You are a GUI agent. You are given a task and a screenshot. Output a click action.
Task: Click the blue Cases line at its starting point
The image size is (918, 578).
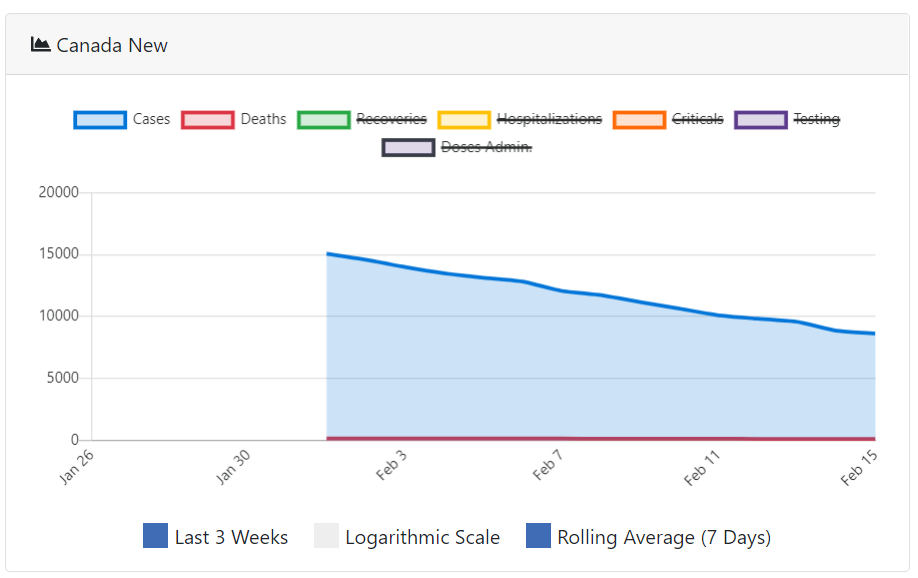coord(327,254)
